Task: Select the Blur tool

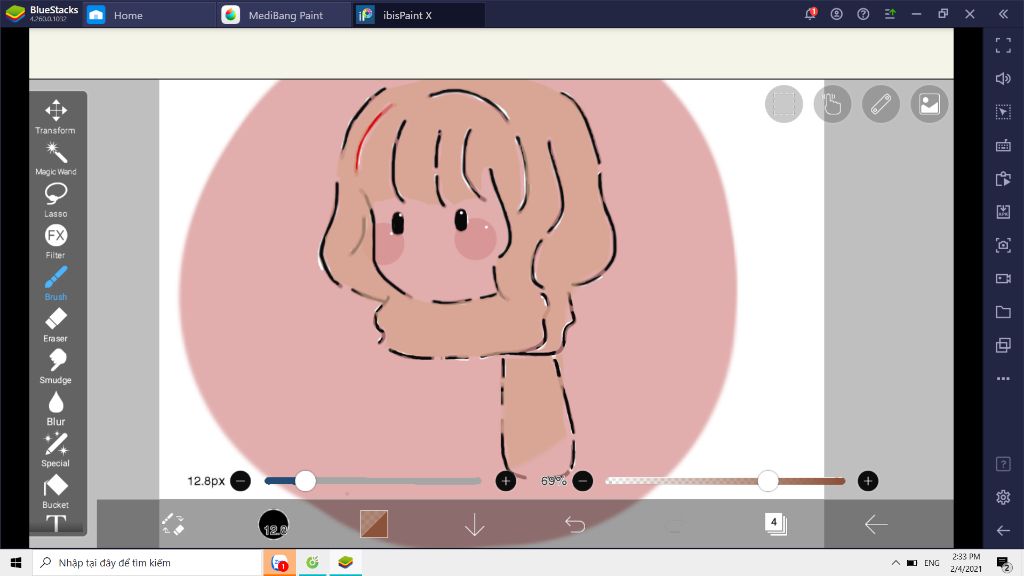Action: [x=56, y=408]
